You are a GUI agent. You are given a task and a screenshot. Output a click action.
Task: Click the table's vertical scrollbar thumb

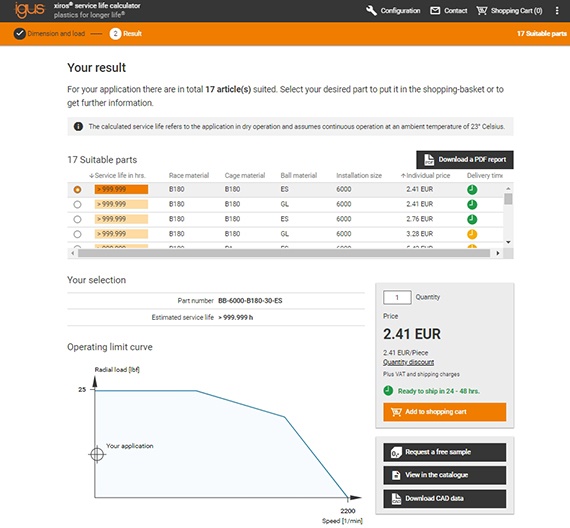pyautogui.click(x=508, y=199)
